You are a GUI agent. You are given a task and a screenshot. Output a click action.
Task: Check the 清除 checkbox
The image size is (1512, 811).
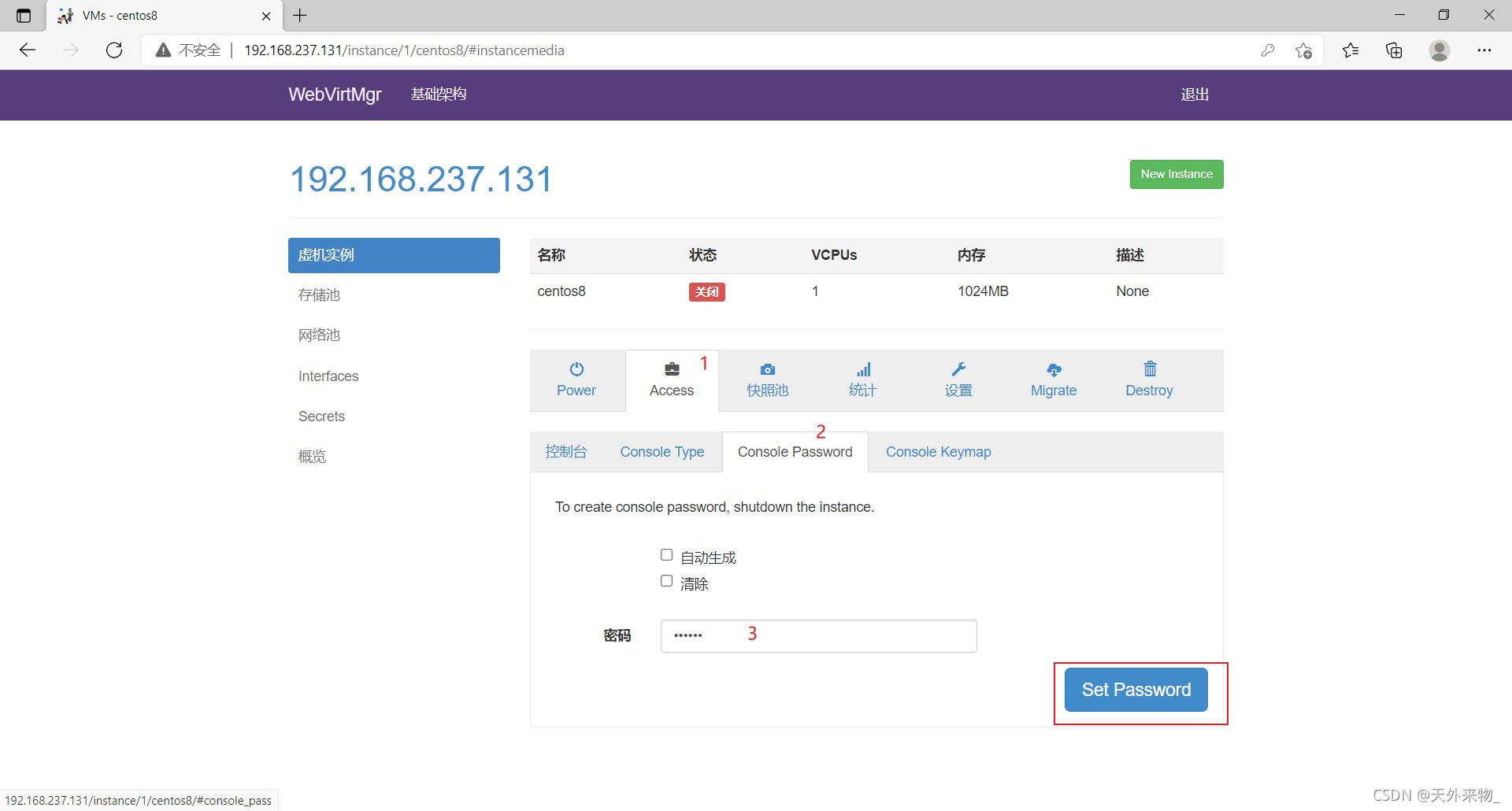click(x=666, y=581)
